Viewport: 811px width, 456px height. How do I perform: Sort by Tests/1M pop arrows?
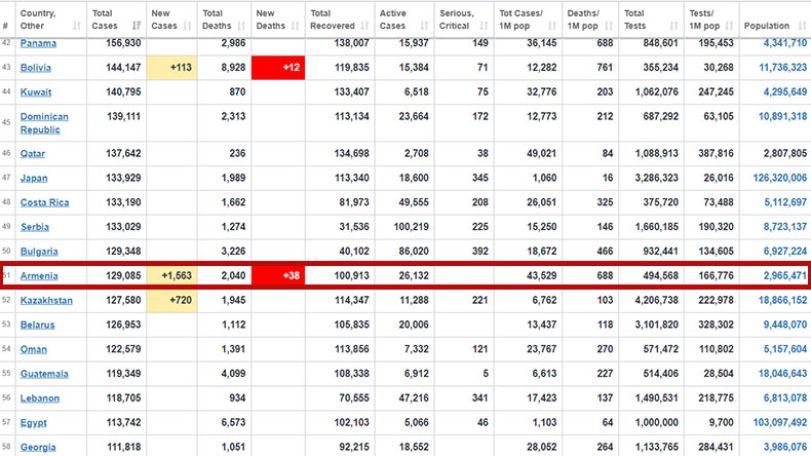pos(729,26)
